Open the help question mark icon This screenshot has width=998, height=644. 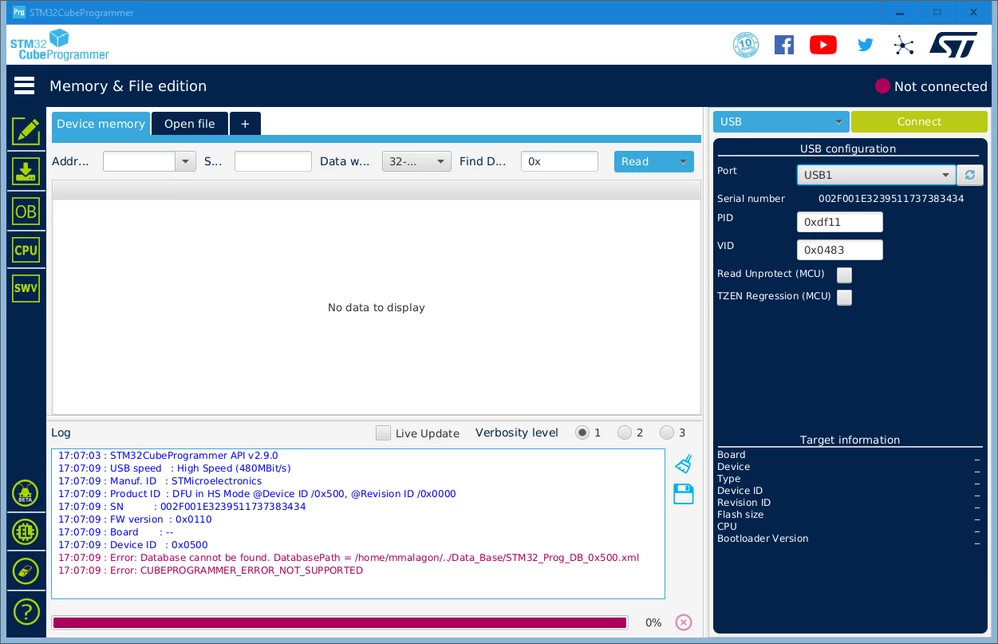click(x=25, y=612)
